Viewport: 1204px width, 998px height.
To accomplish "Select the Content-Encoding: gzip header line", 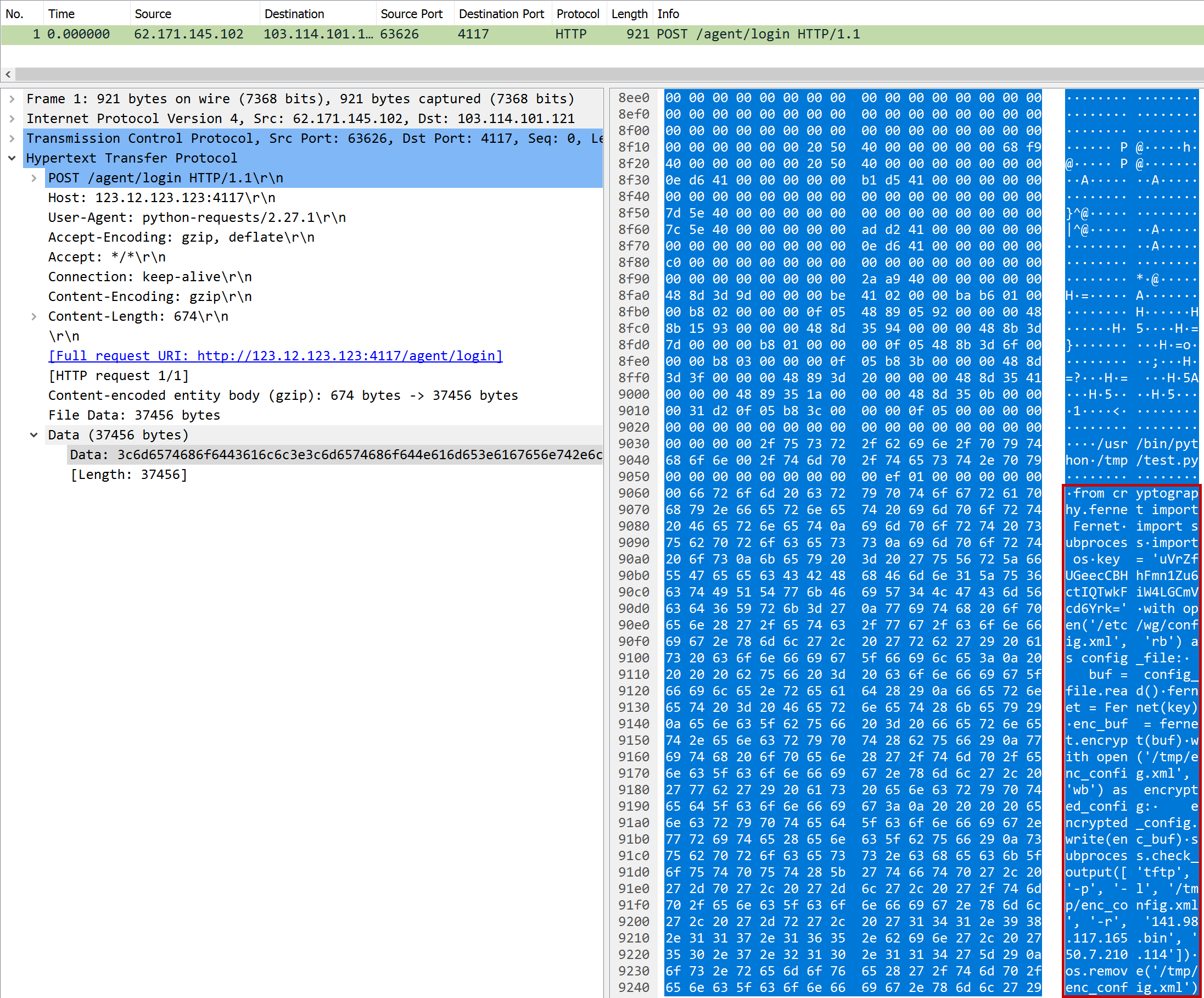I will [x=150, y=297].
